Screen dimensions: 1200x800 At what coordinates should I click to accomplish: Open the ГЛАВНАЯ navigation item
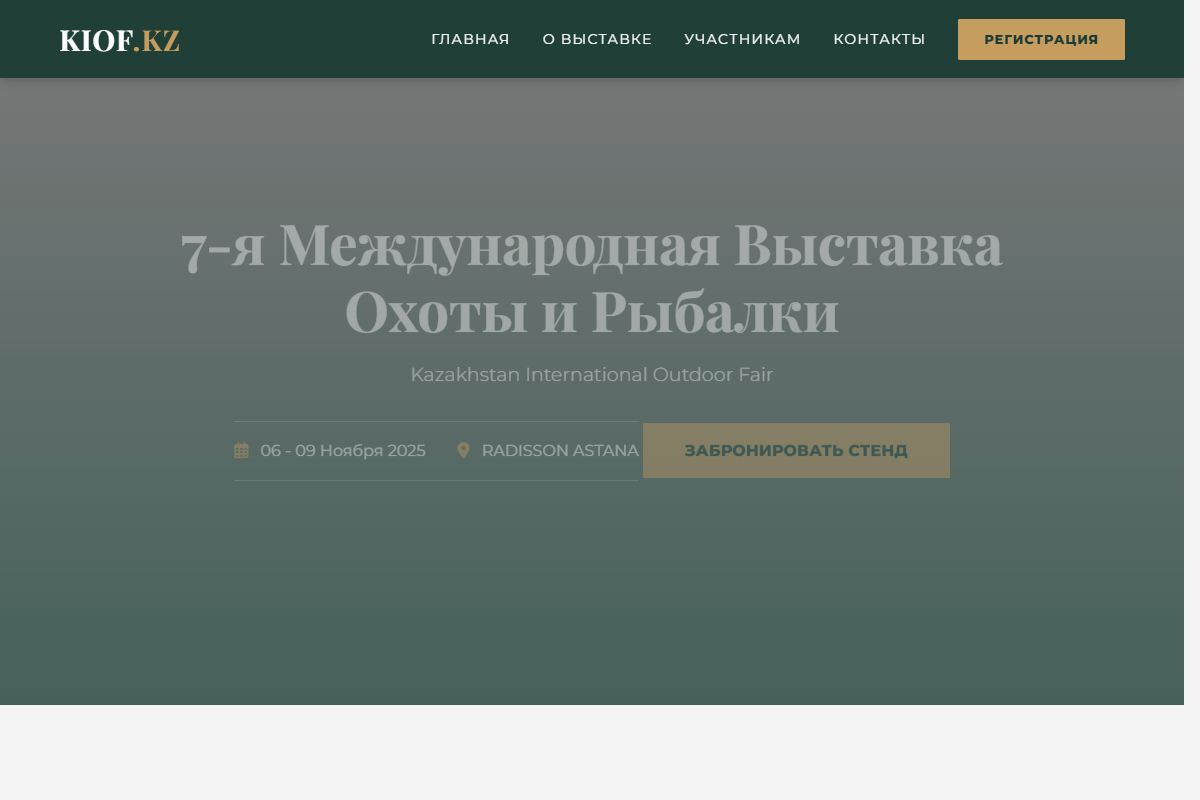point(470,39)
